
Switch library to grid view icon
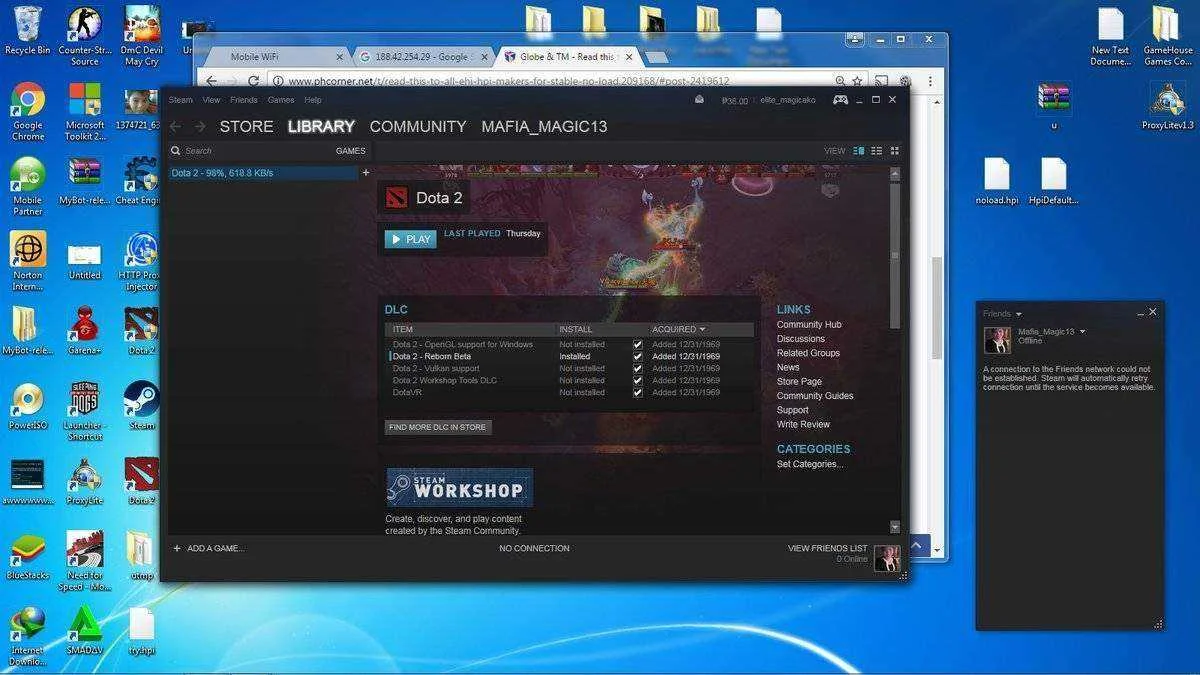pyautogui.click(x=895, y=151)
